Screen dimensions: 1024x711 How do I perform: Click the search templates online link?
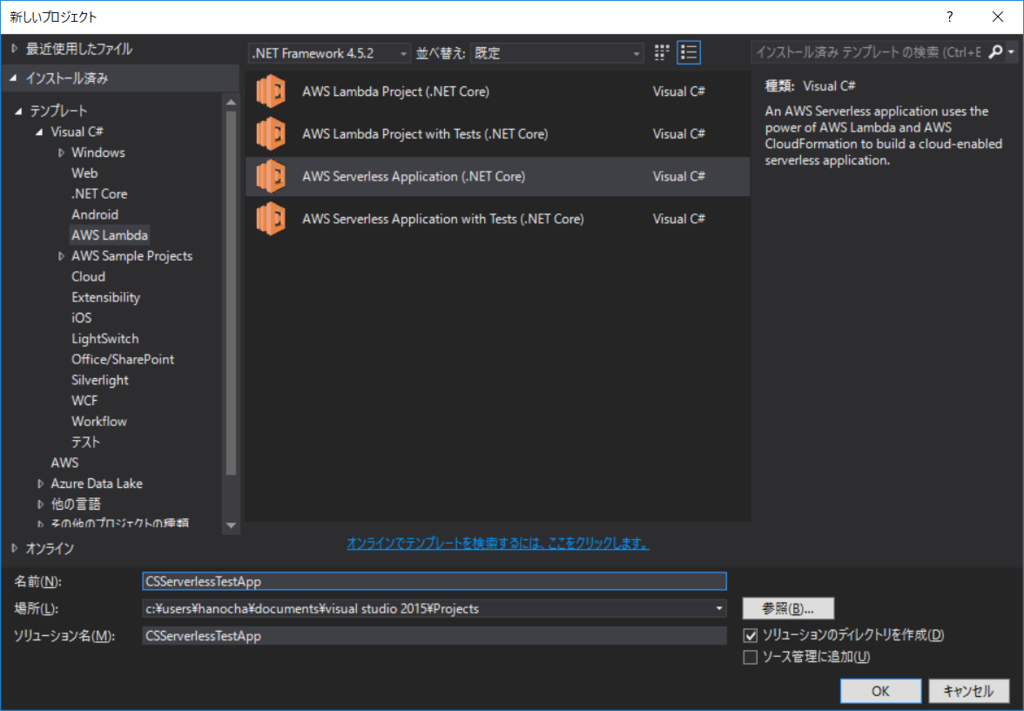click(498, 543)
